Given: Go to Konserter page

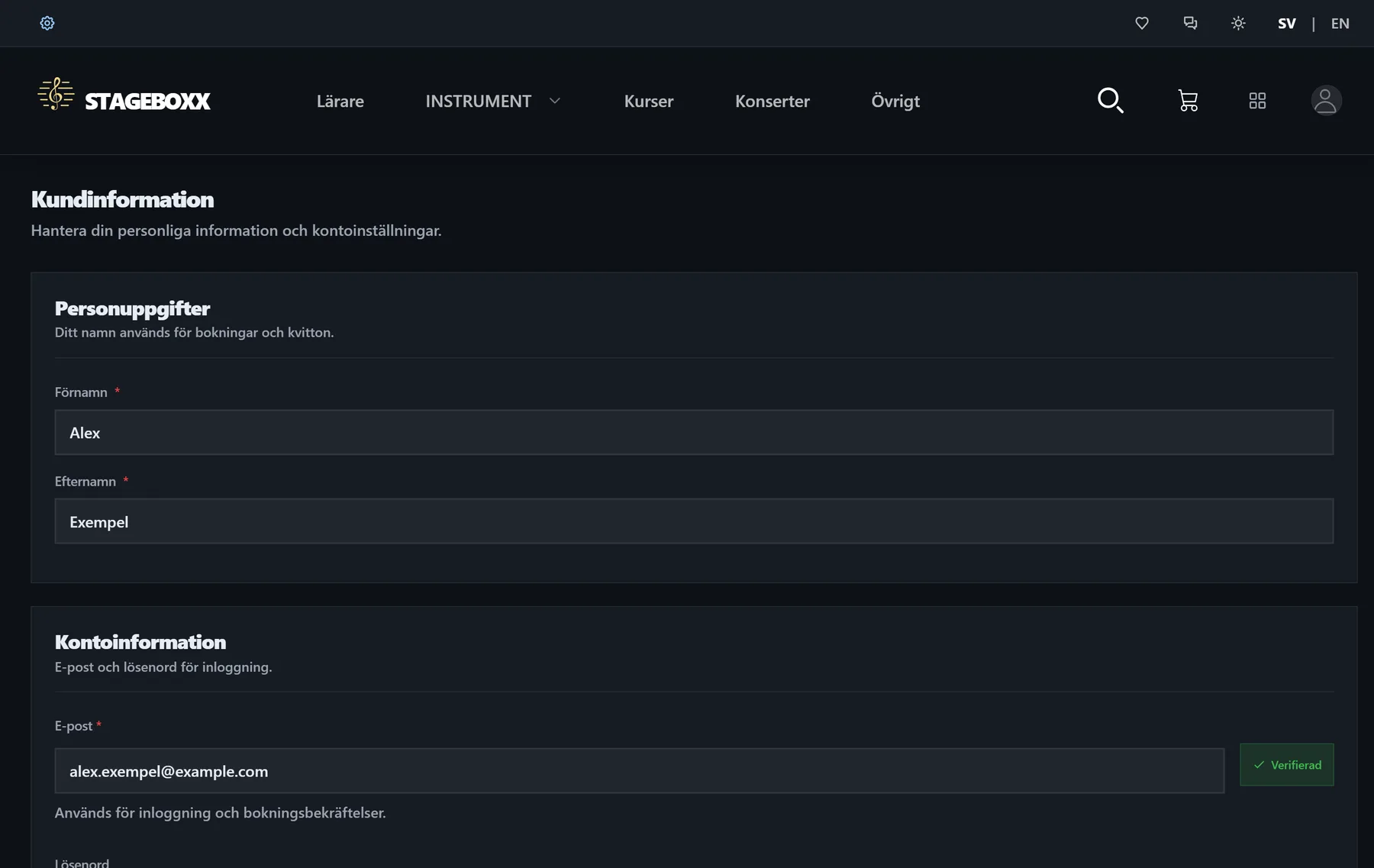Looking at the screenshot, I should point(772,101).
